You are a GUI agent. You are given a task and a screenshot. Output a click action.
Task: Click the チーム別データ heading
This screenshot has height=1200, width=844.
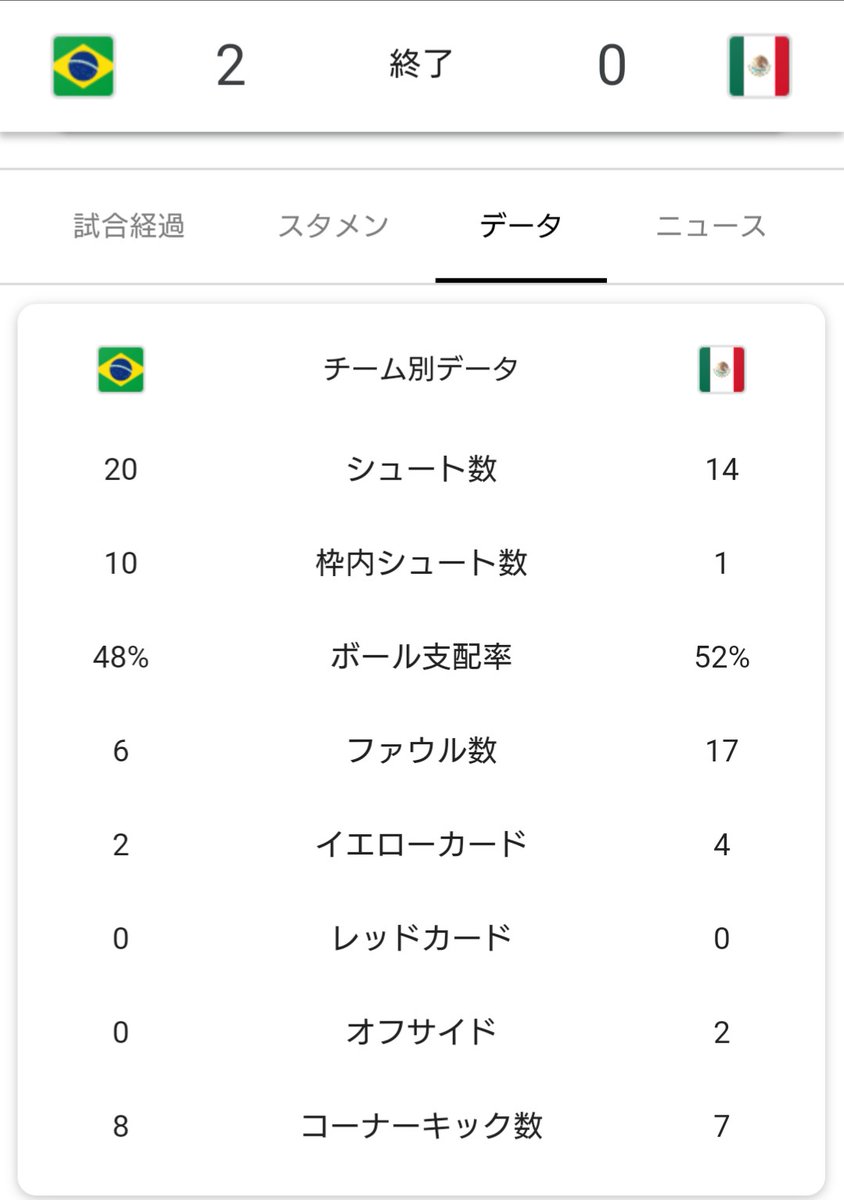421,369
